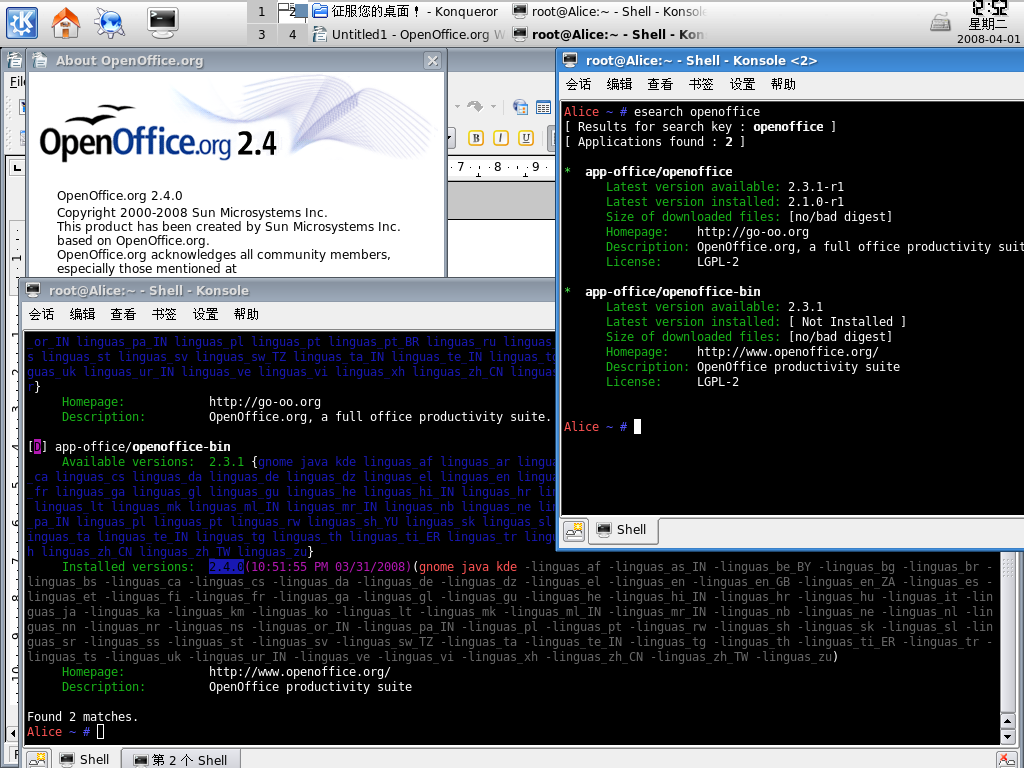Viewport: 1024px width, 768px height.
Task: Launch Konsole terminal from panel
Action: pyautogui.click(x=162, y=22)
